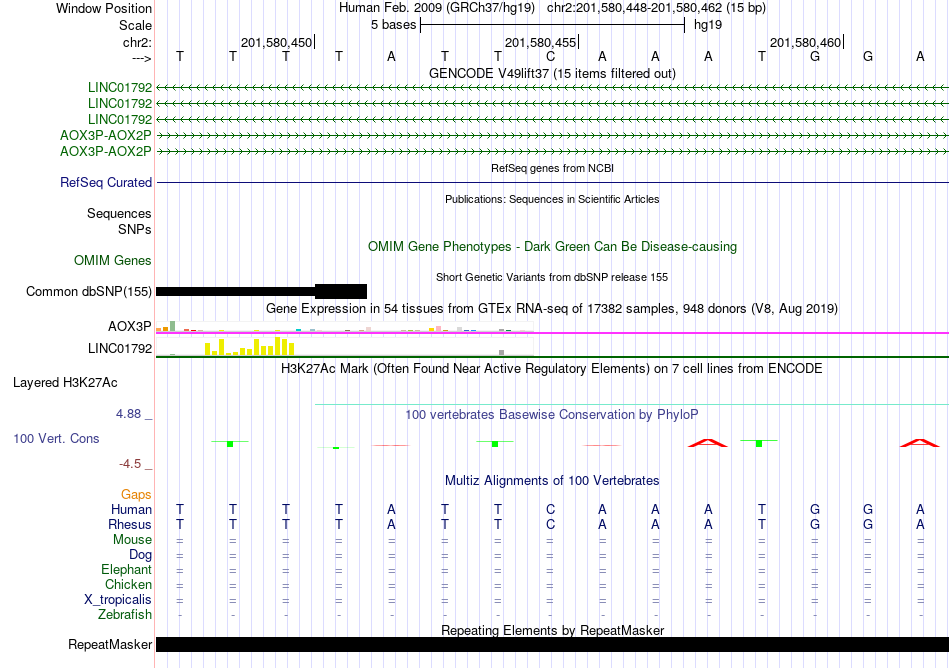950x668 pixels.
Task: Click the ---> sequence direction label
Action: pos(141,58)
